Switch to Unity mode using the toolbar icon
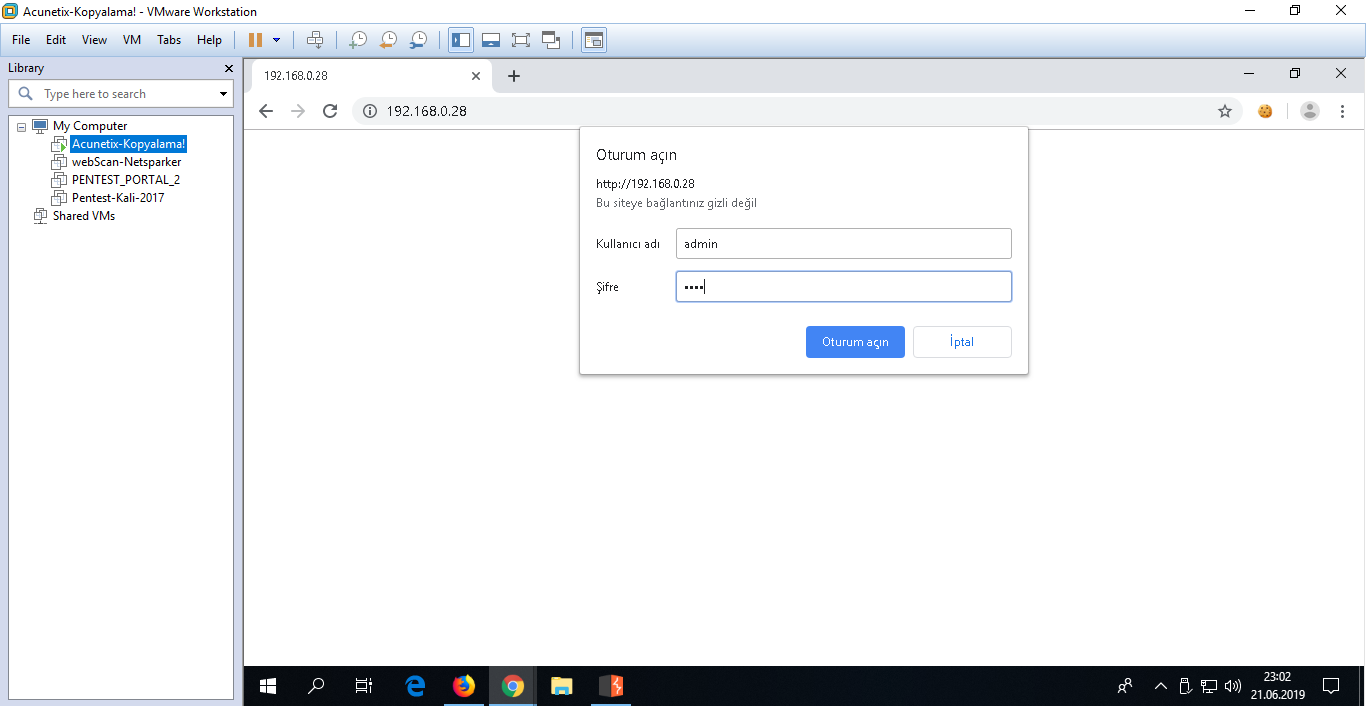1366x706 pixels. [x=551, y=40]
